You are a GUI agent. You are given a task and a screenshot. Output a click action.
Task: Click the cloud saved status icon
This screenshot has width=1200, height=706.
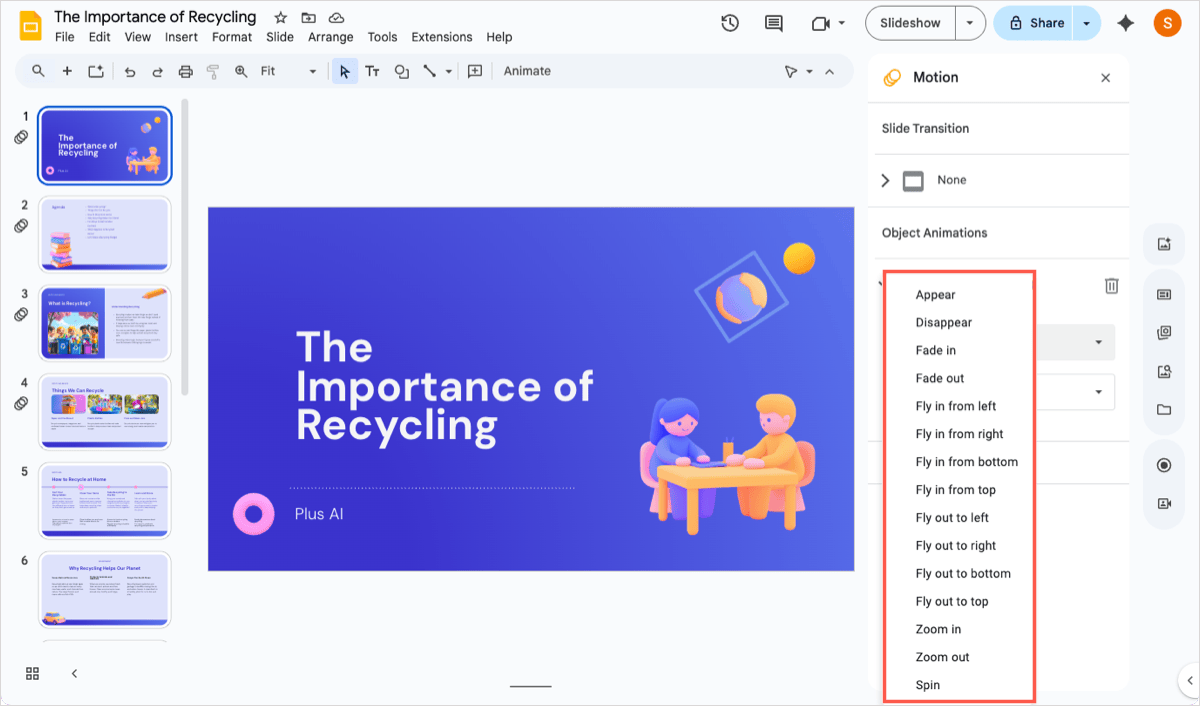337,18
